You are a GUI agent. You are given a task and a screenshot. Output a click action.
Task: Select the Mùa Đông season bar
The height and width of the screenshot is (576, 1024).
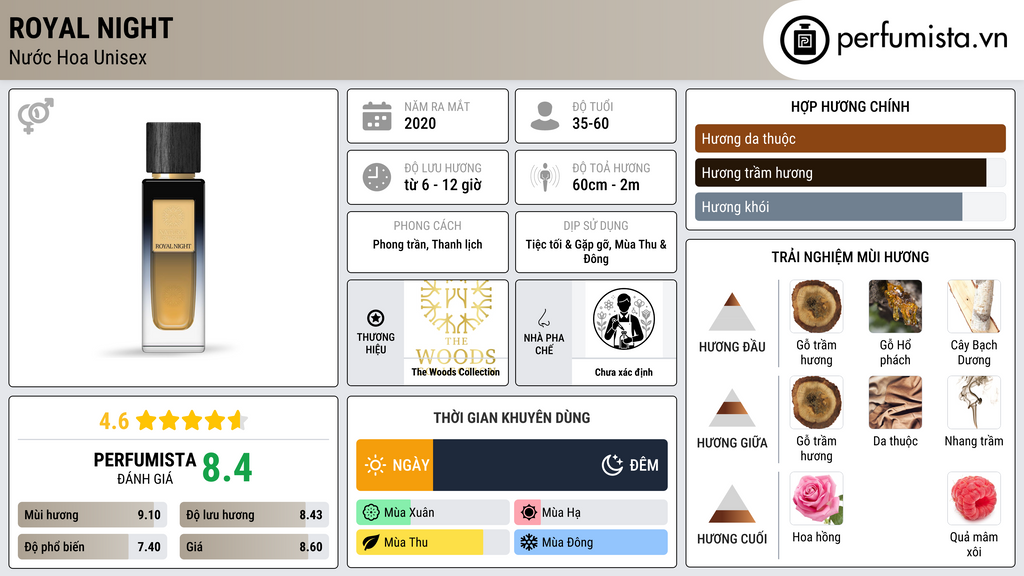click(591, 543)
